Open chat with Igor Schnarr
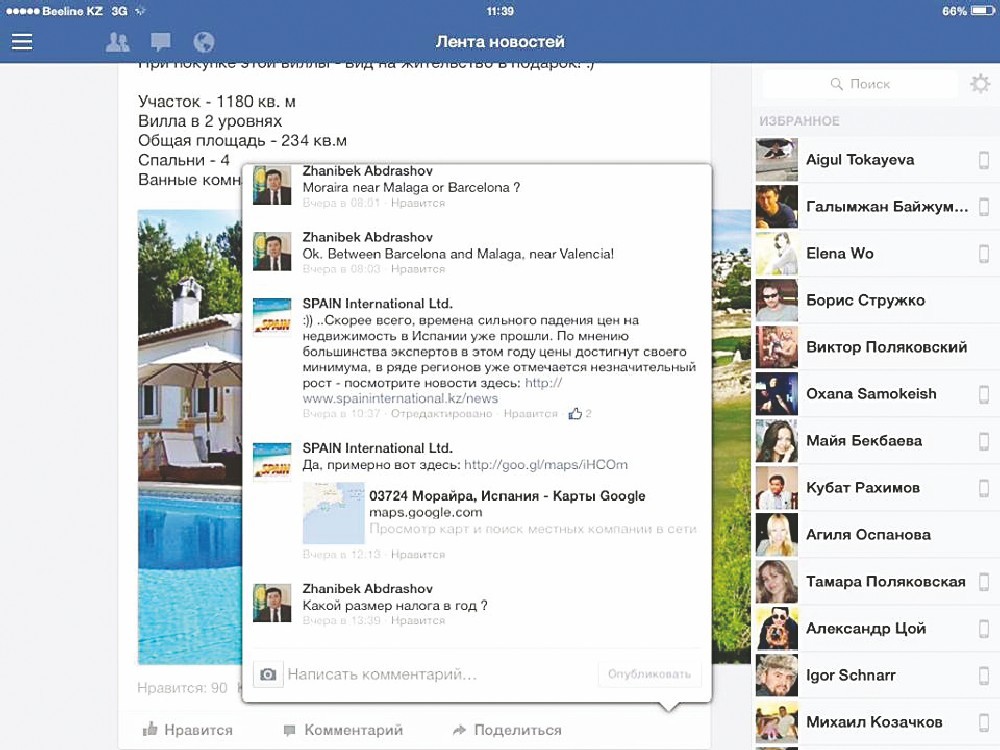This screenshot has width=1000, height=750. click(x=850, y=676)
